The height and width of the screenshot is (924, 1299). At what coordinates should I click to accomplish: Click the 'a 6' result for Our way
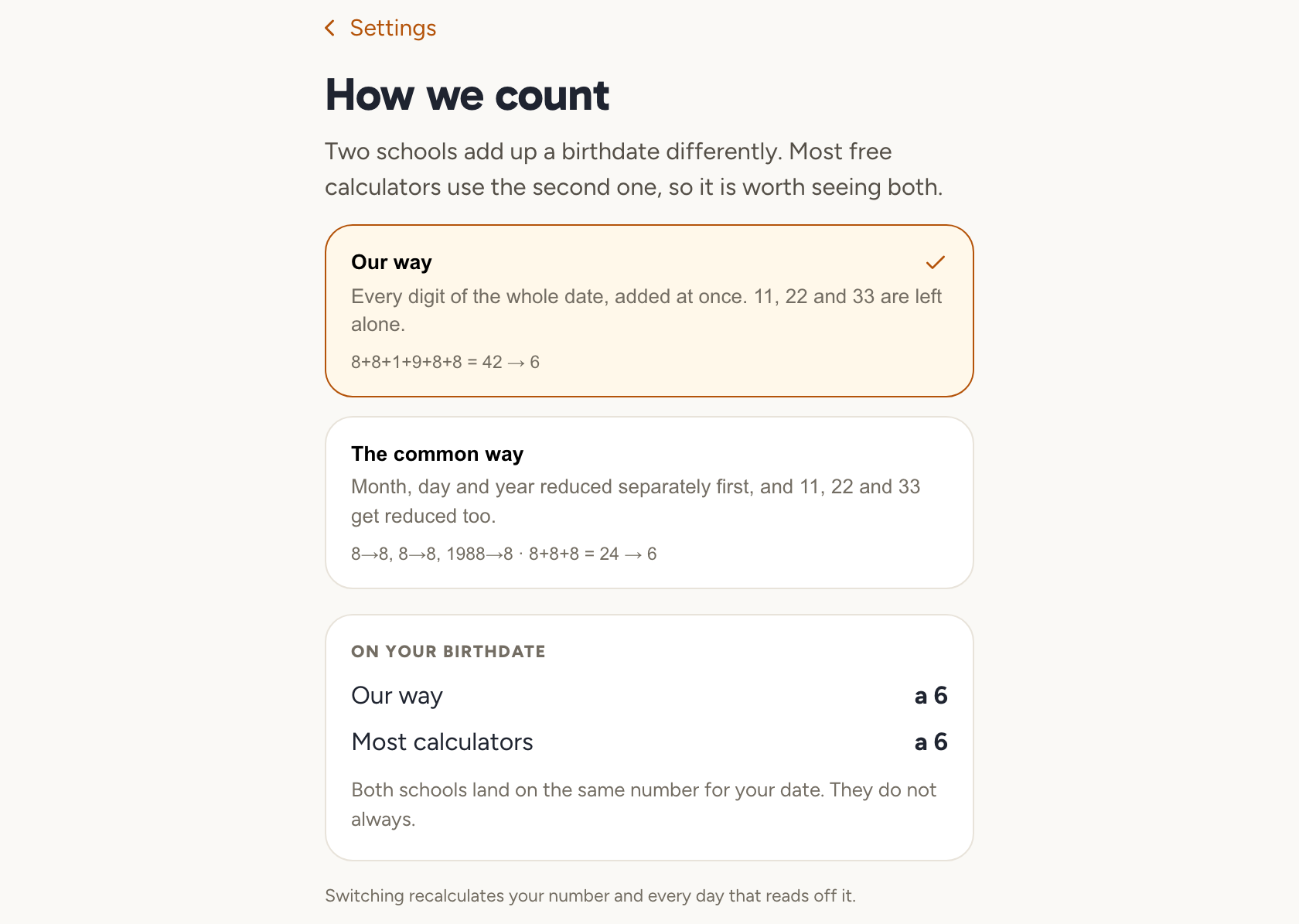(x=931, y=695)
